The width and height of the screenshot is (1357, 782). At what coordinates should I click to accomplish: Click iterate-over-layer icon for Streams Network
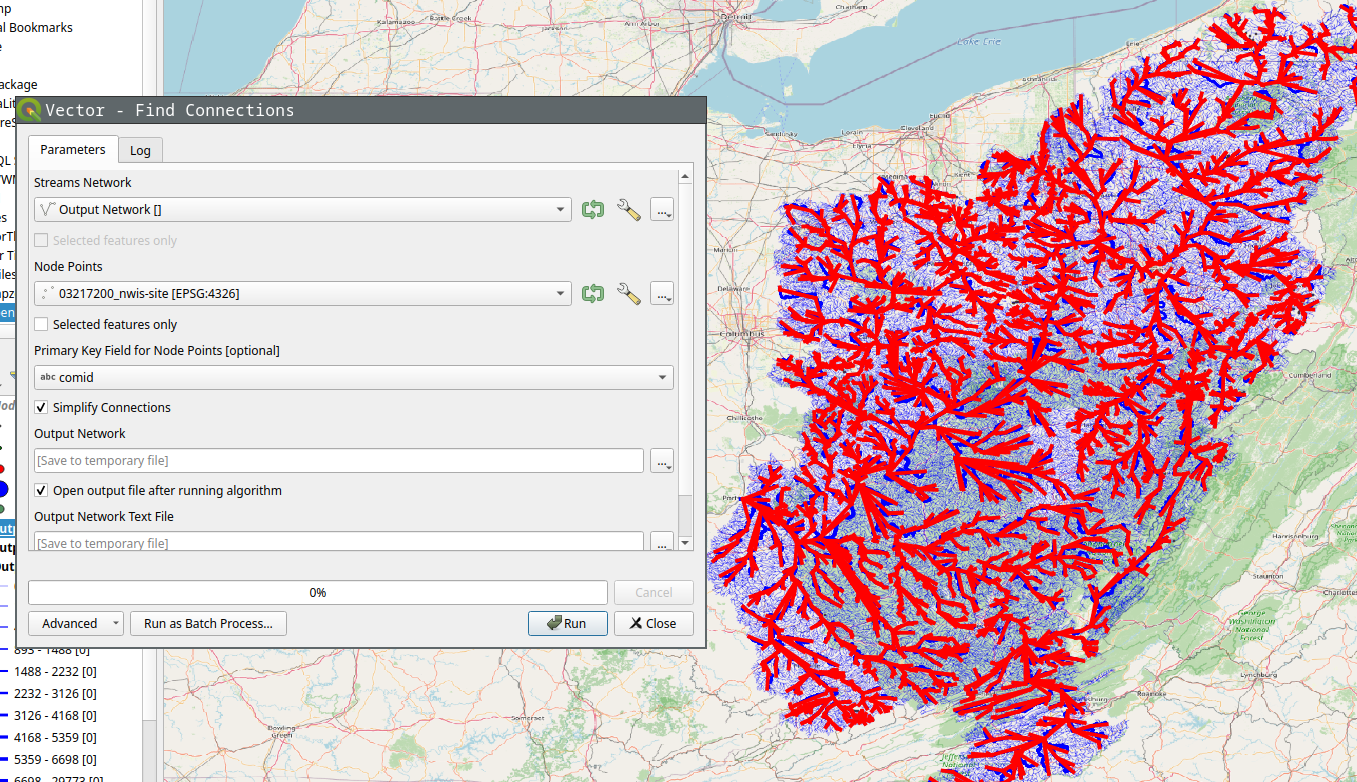click(x=593, y=210)
